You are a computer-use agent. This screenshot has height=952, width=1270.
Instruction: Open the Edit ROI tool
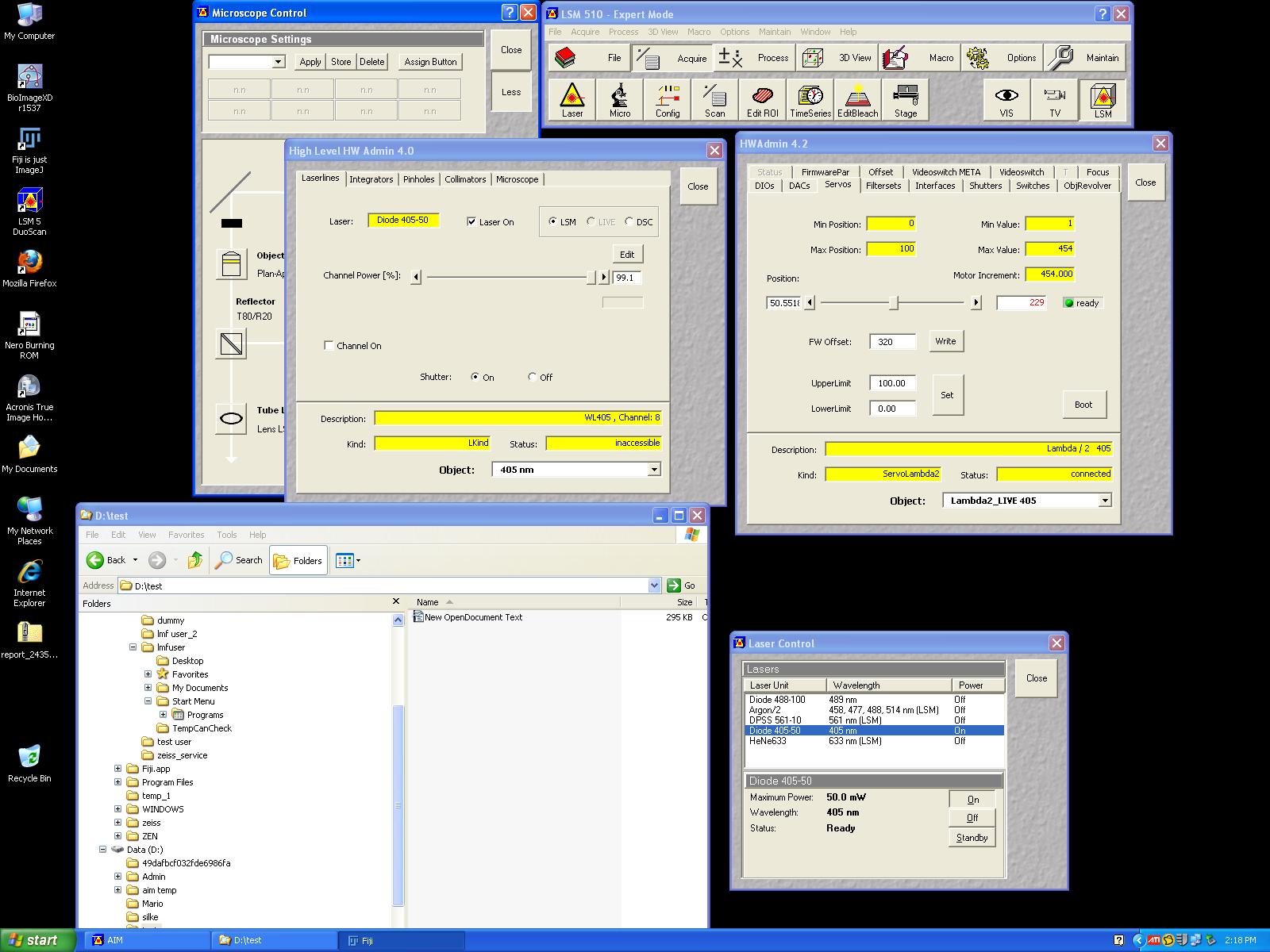(x=763, y=100)
